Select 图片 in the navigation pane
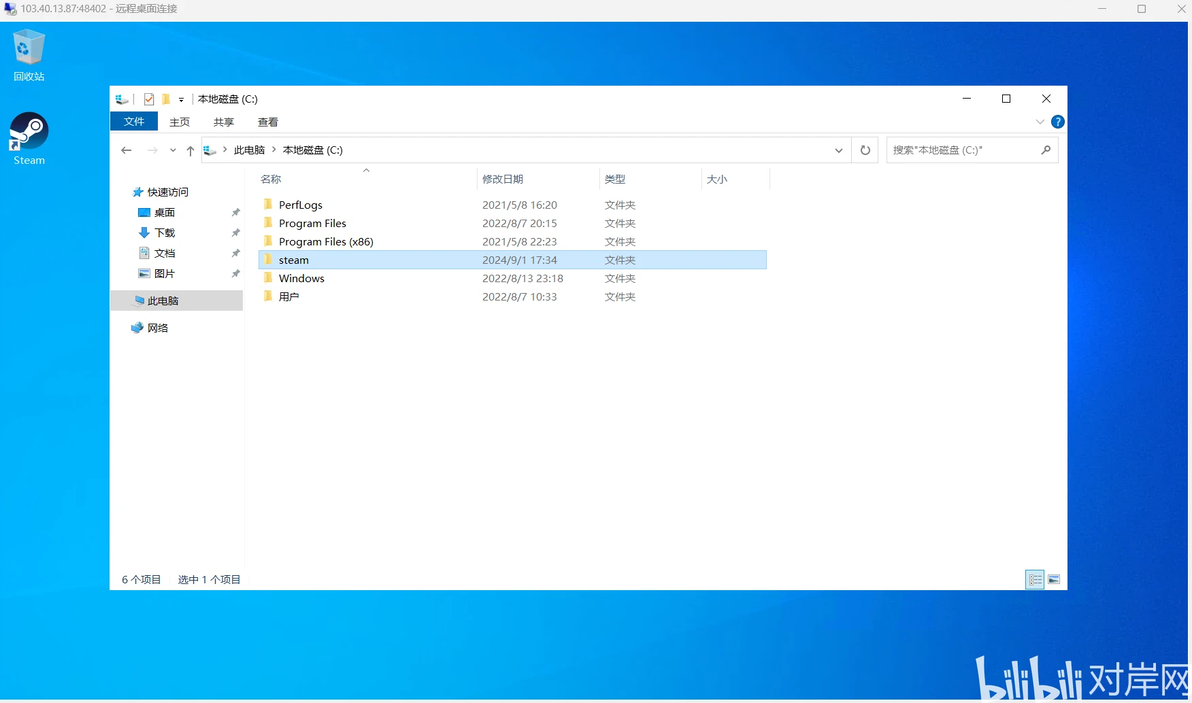 tap(164, 274)
